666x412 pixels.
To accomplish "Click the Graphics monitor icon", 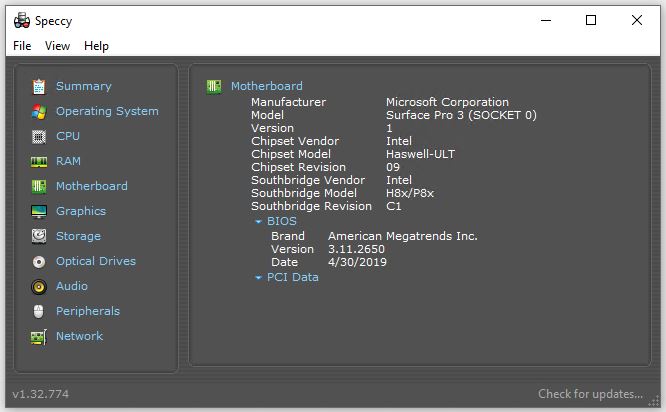I will [39, 211].
